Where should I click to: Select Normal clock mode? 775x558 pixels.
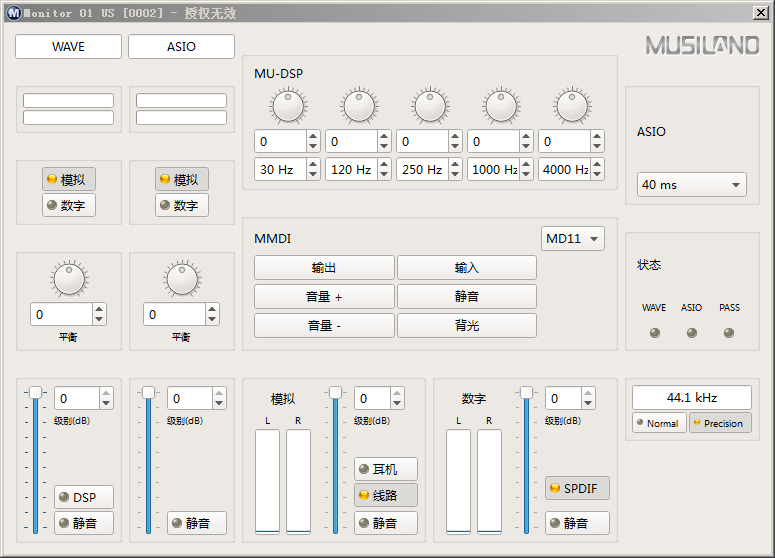tap(659, 423)
